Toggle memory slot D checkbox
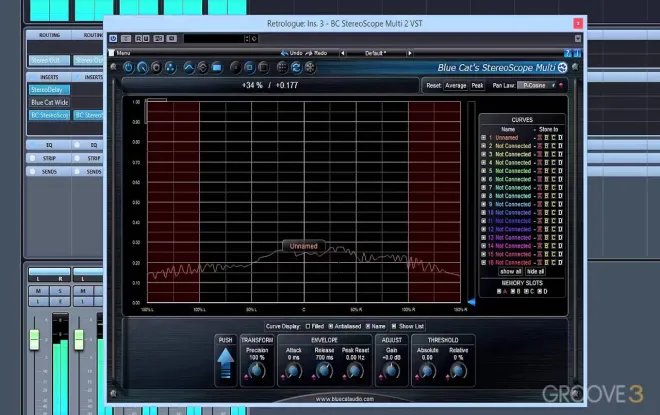This screenshot has width=660, height=415. [540, 291]
